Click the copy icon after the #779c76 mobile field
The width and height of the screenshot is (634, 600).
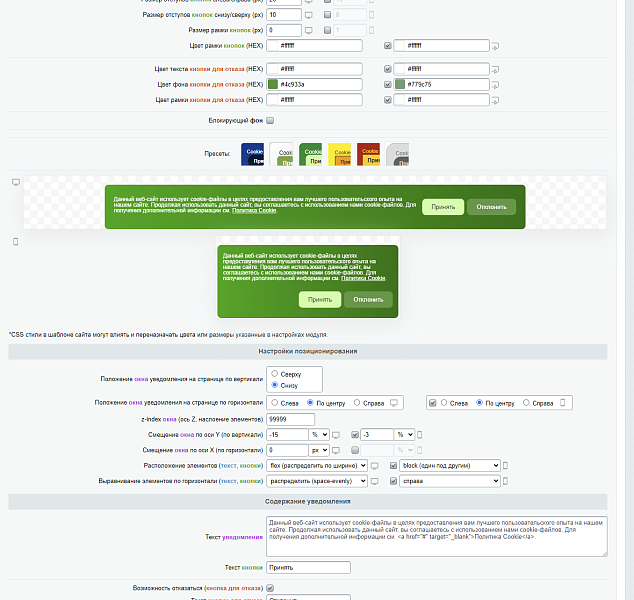click(495, 85)
